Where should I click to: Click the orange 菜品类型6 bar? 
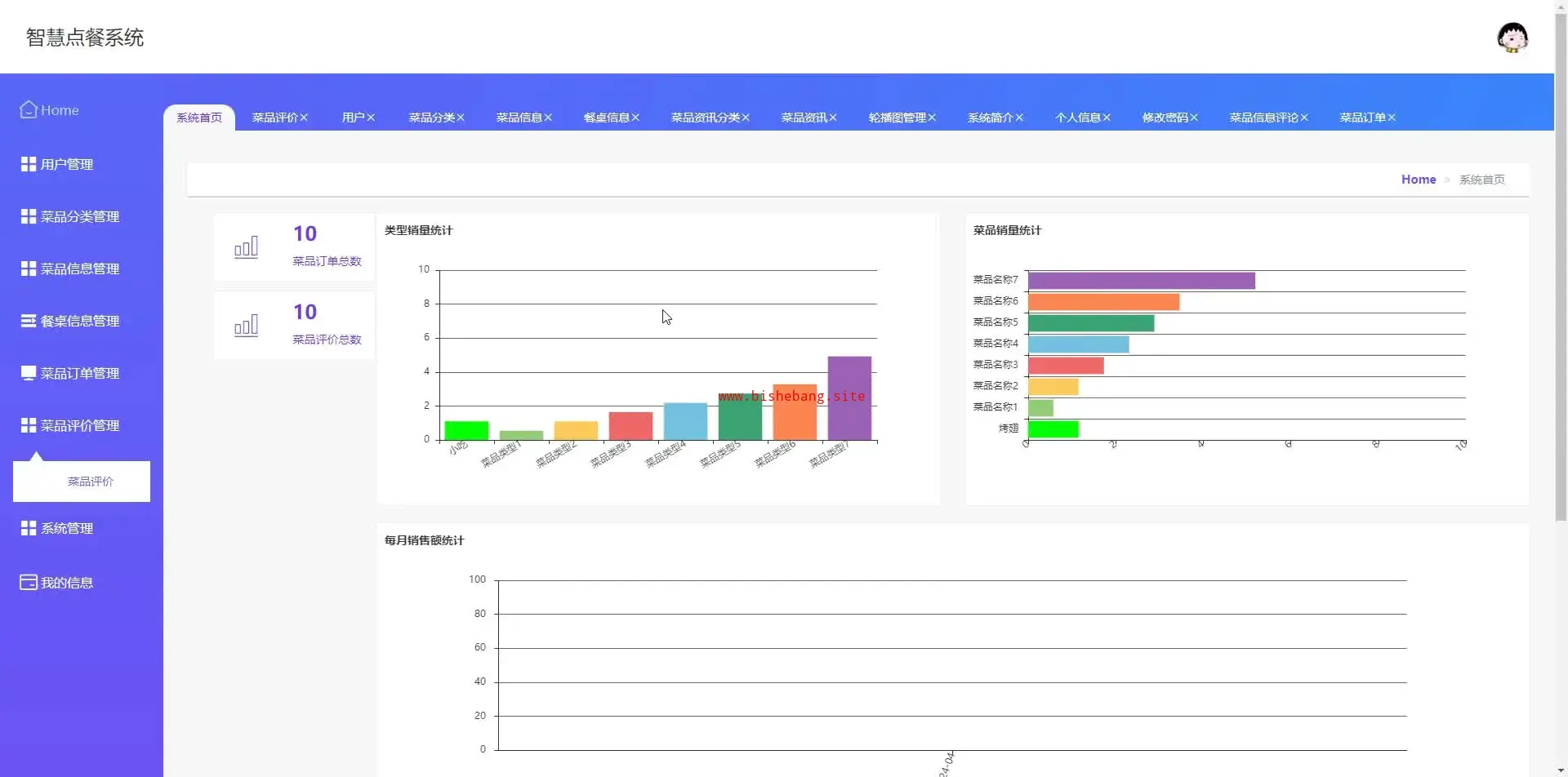(x=795, y=412)
